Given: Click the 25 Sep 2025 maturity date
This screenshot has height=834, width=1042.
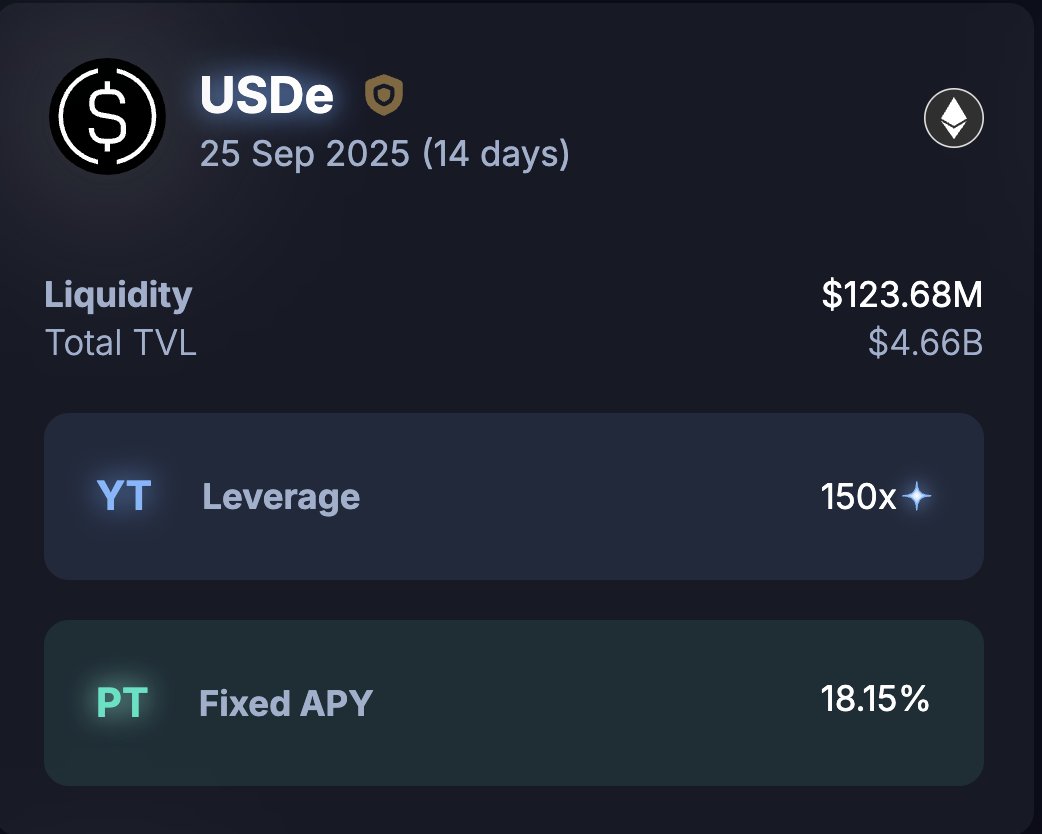Looking at the screenshot, I should coord(304,154).
